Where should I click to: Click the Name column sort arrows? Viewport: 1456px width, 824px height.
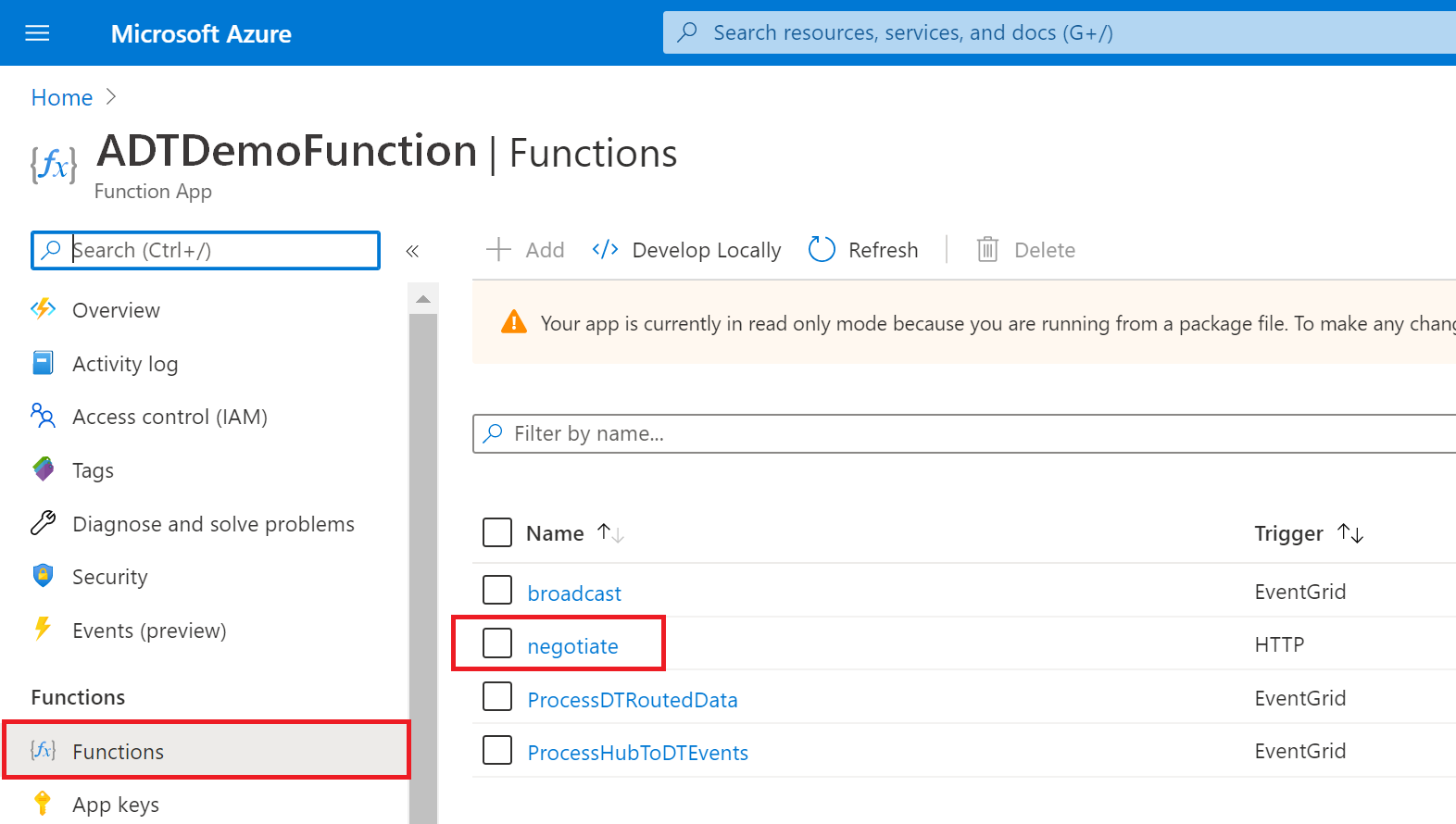[x=610, y=533]
